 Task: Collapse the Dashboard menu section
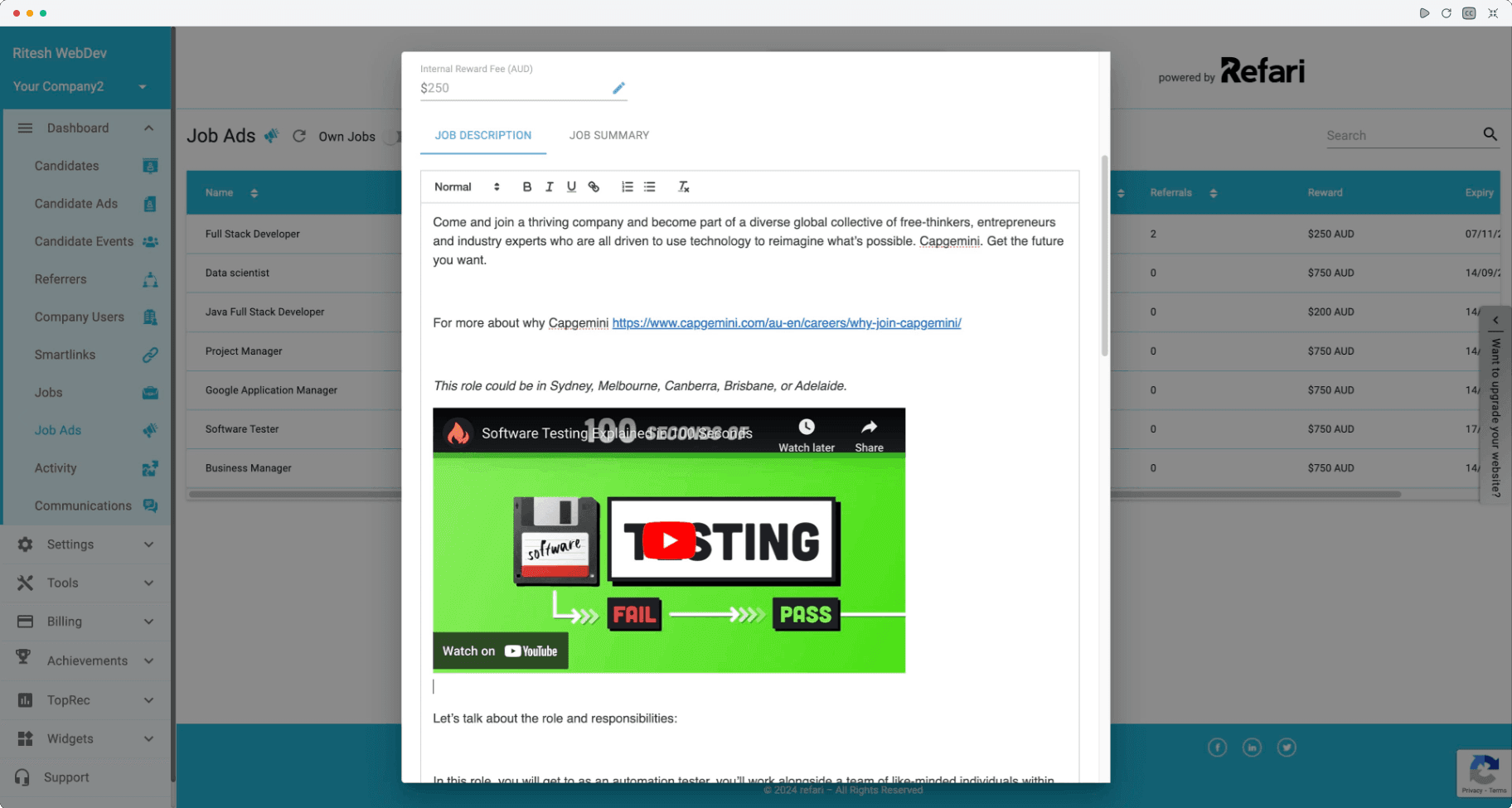click(x=149, y=128)
